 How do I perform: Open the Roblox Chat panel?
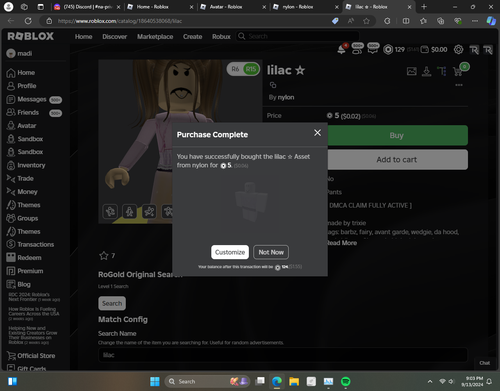485,363
